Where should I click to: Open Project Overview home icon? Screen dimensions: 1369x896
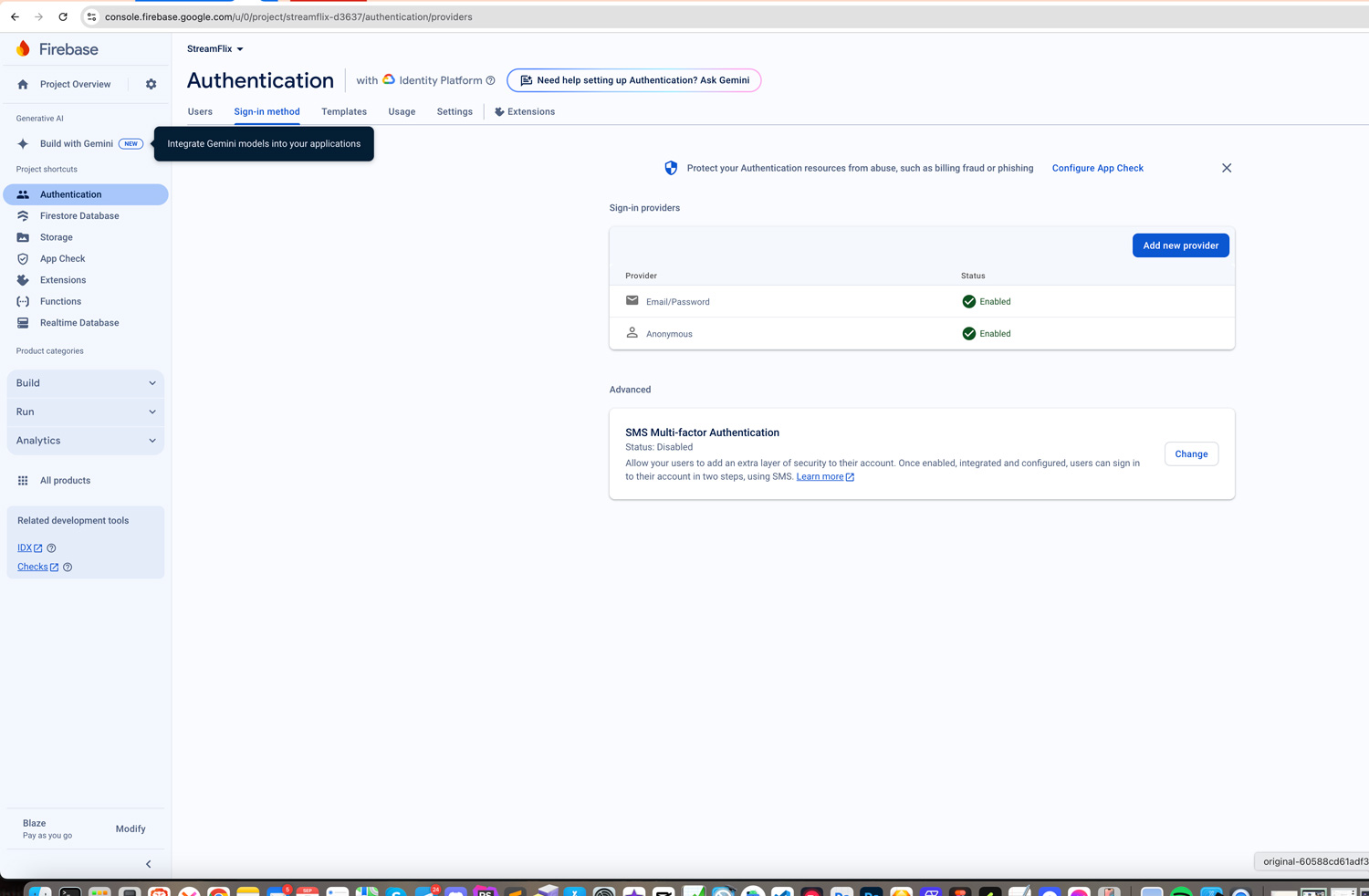pyautogui.click(x=23, y=84)
